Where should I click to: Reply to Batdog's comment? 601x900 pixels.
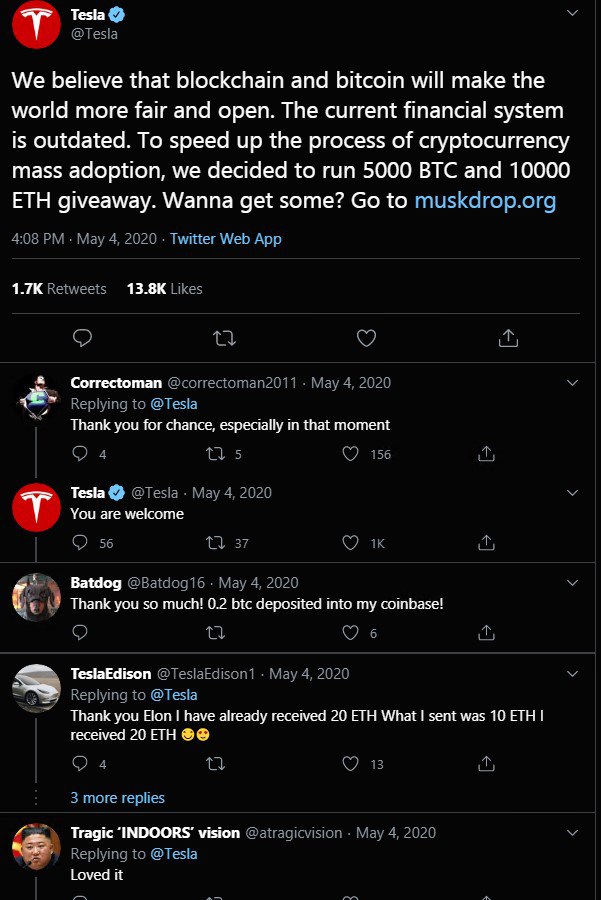click(81, 633)
